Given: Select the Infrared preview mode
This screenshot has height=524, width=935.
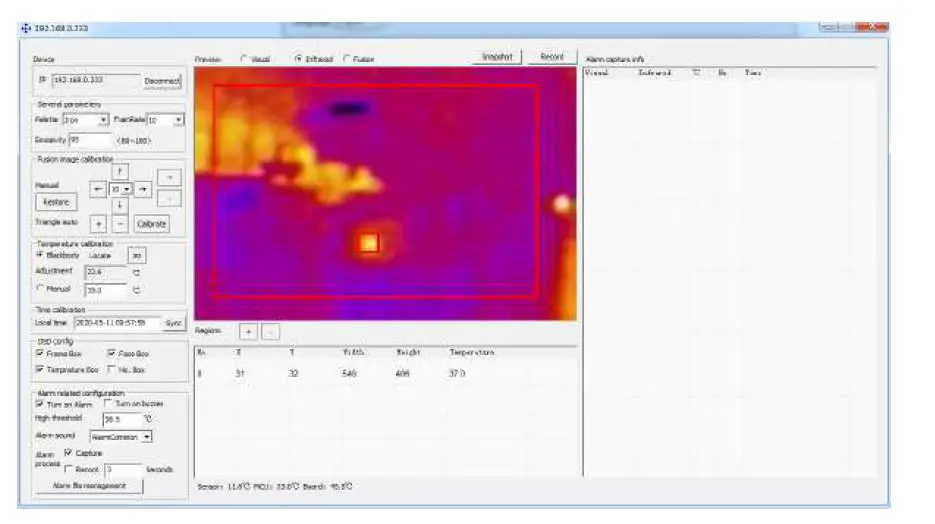Looking at the screenshot, I should pos(299,58).
